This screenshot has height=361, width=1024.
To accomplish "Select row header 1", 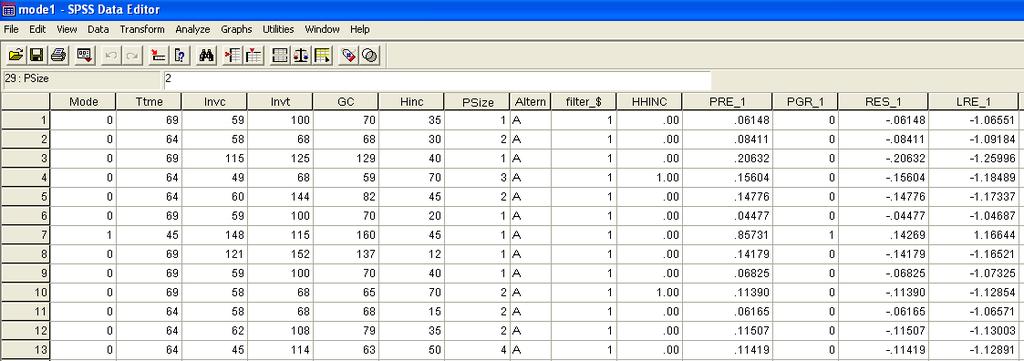I will point(25,120).
